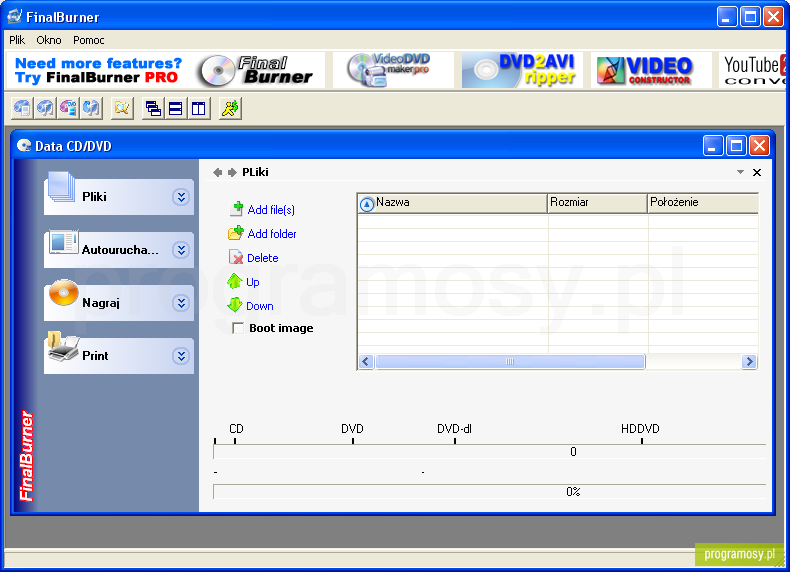Click the green Up arrow icon

[235, 281]
